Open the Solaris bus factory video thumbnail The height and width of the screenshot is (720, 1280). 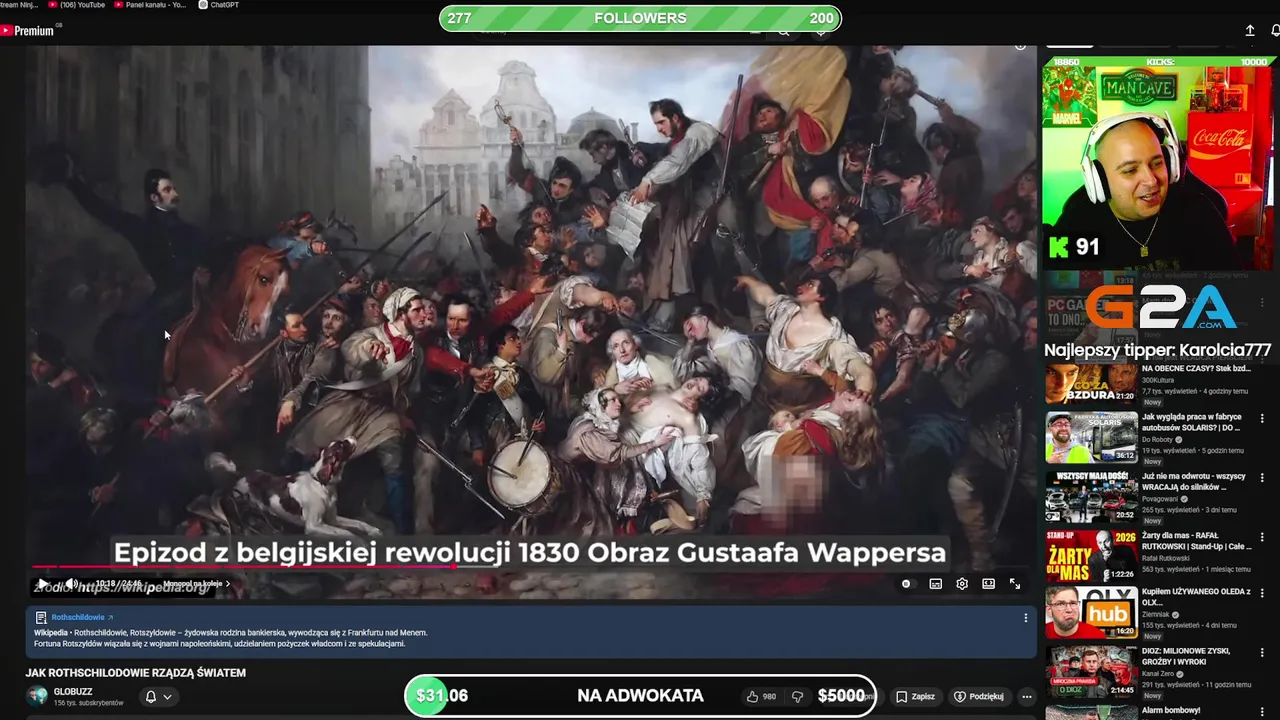tap(1091, 436)
